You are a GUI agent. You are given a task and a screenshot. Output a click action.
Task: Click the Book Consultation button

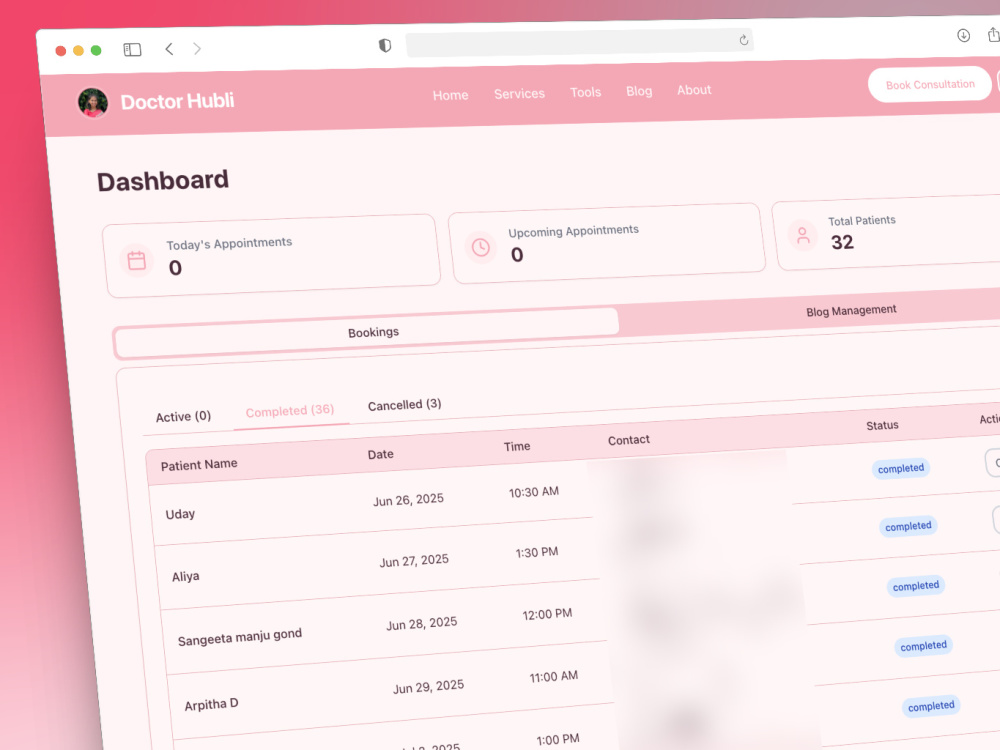click(x=930, y=84)
